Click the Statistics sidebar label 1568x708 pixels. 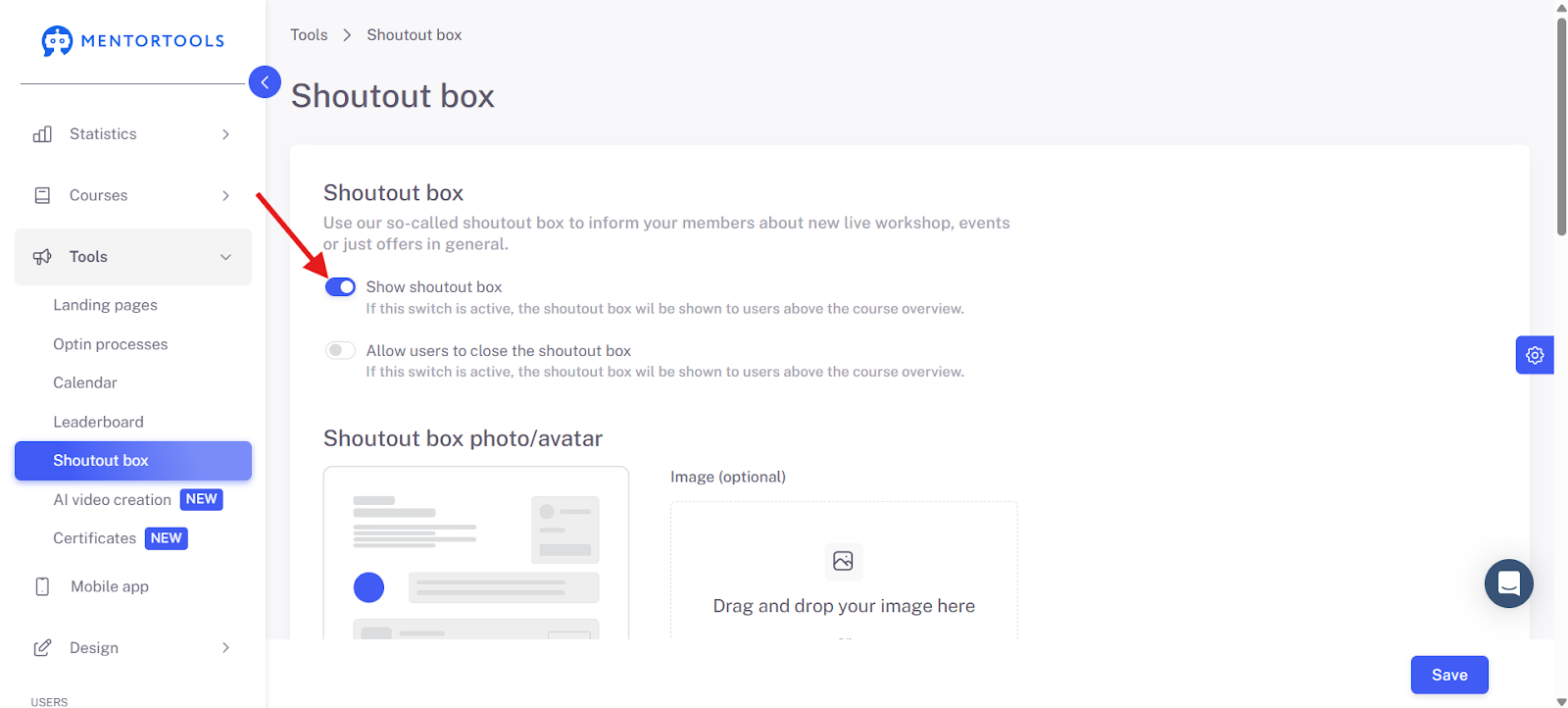pyautogui.click(x=103, y=134)
